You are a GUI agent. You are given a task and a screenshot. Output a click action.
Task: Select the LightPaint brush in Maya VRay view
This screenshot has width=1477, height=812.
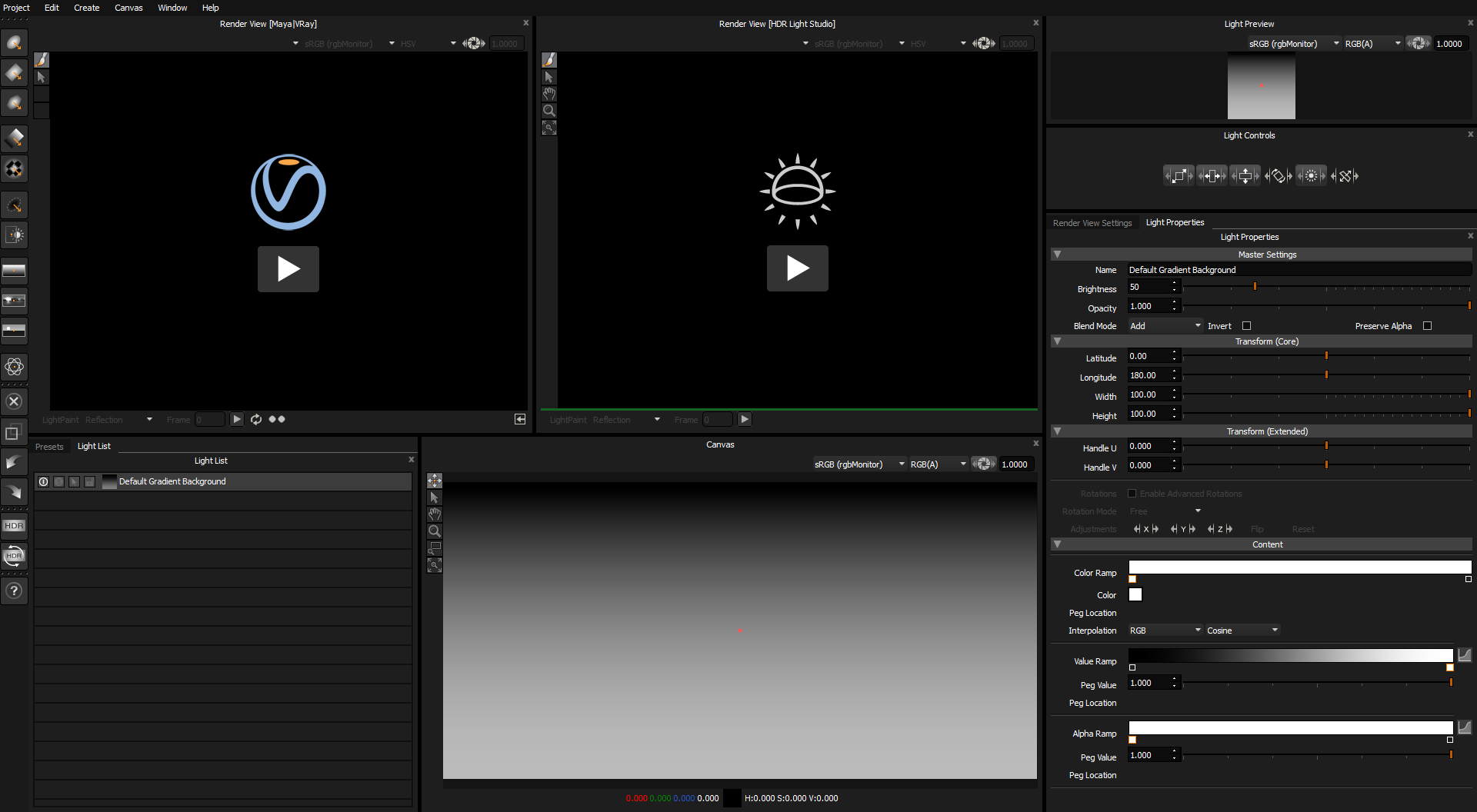point(42,60)
